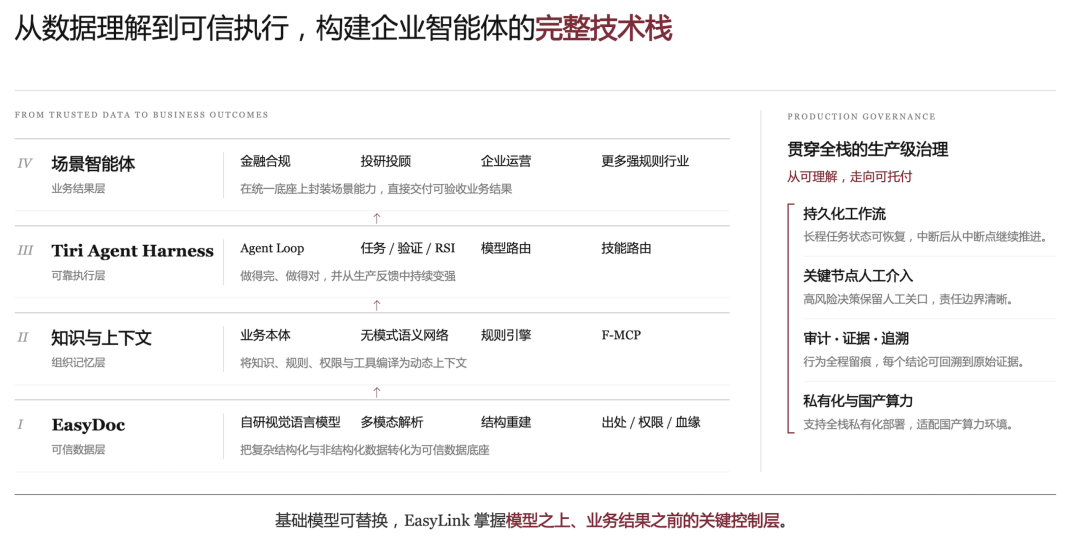Click 贯穿全栈的生产级治理 heading

coord(868,150)
